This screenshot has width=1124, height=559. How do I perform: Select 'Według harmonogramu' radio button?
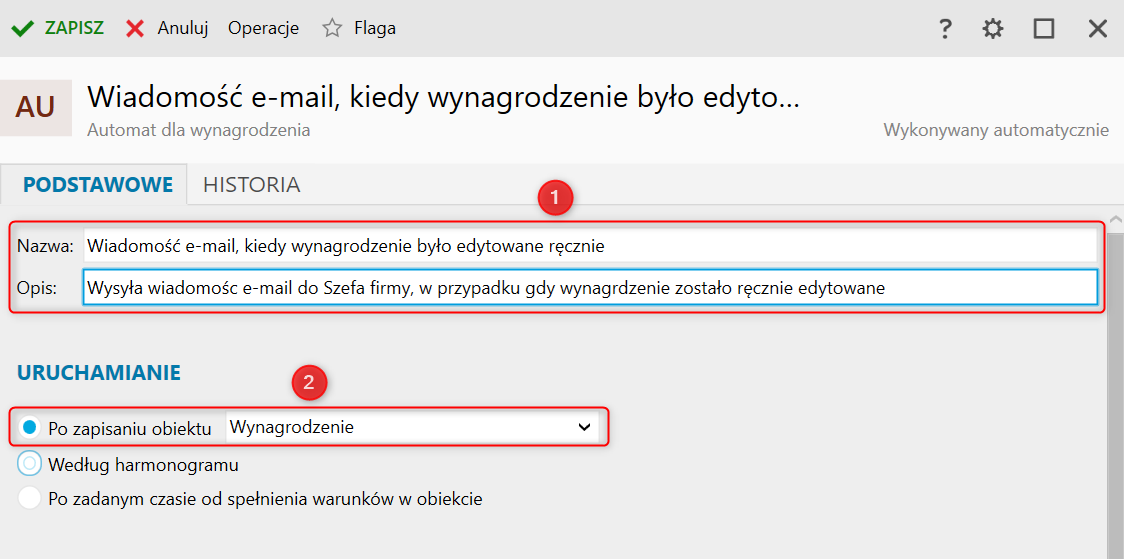coord(30,464)
